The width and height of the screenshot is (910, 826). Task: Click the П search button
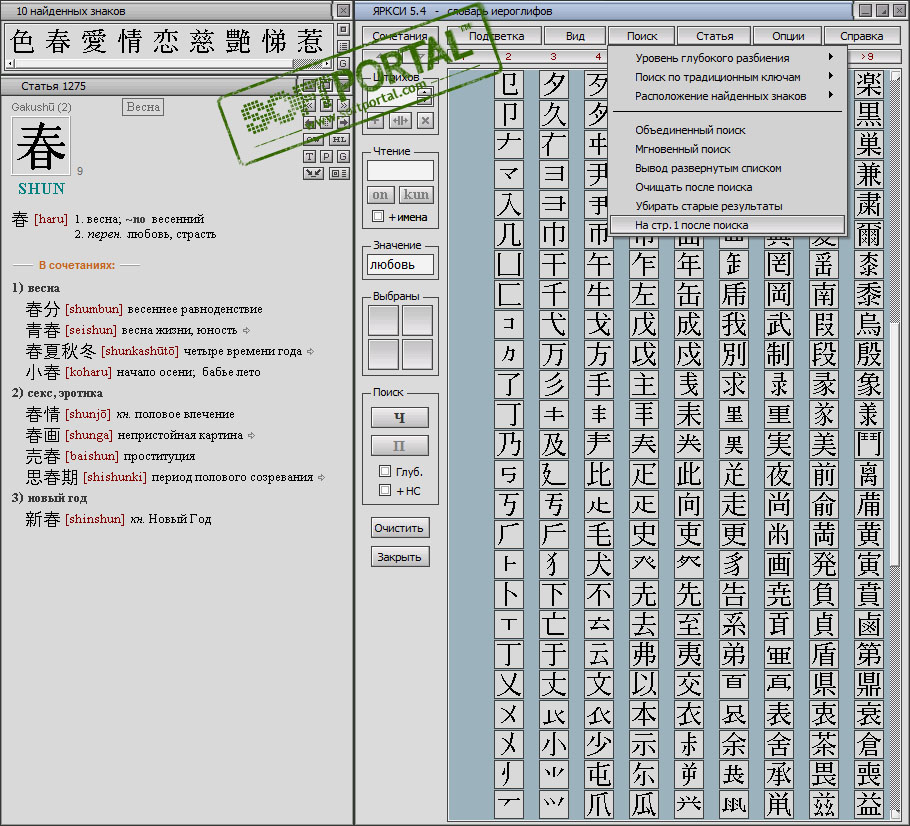pyautogui.click(x=400, y=446)
